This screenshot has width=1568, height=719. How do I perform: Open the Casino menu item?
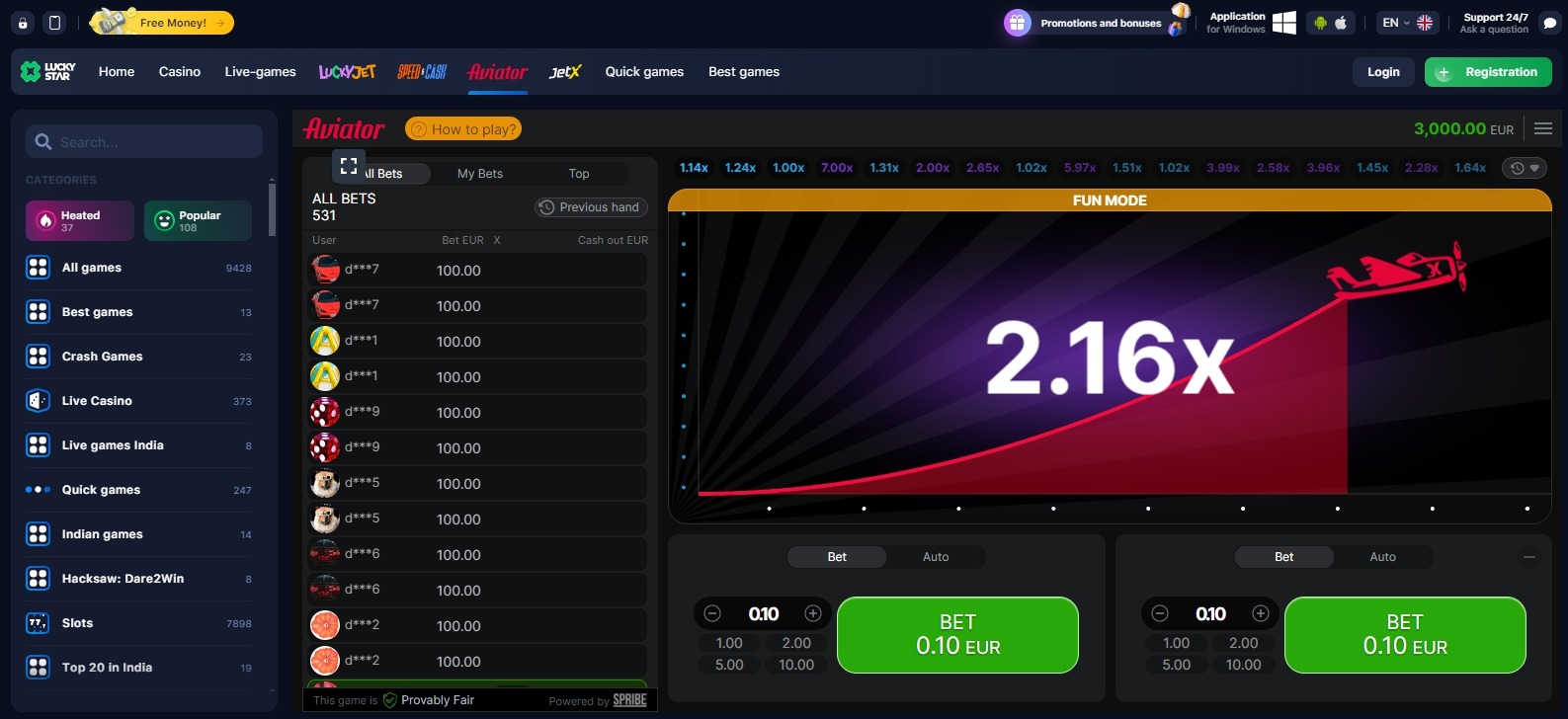point(180,71)
